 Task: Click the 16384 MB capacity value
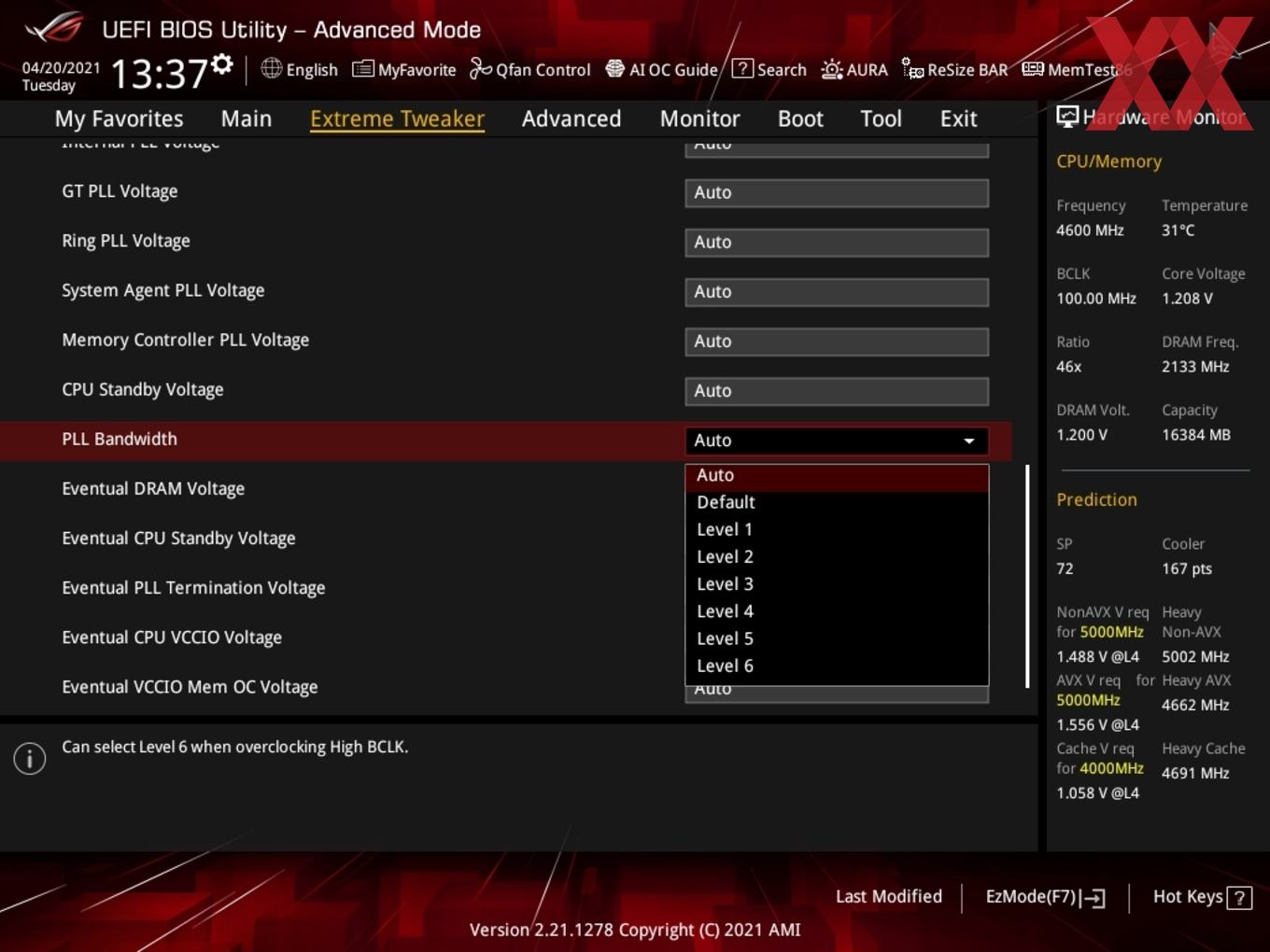tap(1196, 435)
